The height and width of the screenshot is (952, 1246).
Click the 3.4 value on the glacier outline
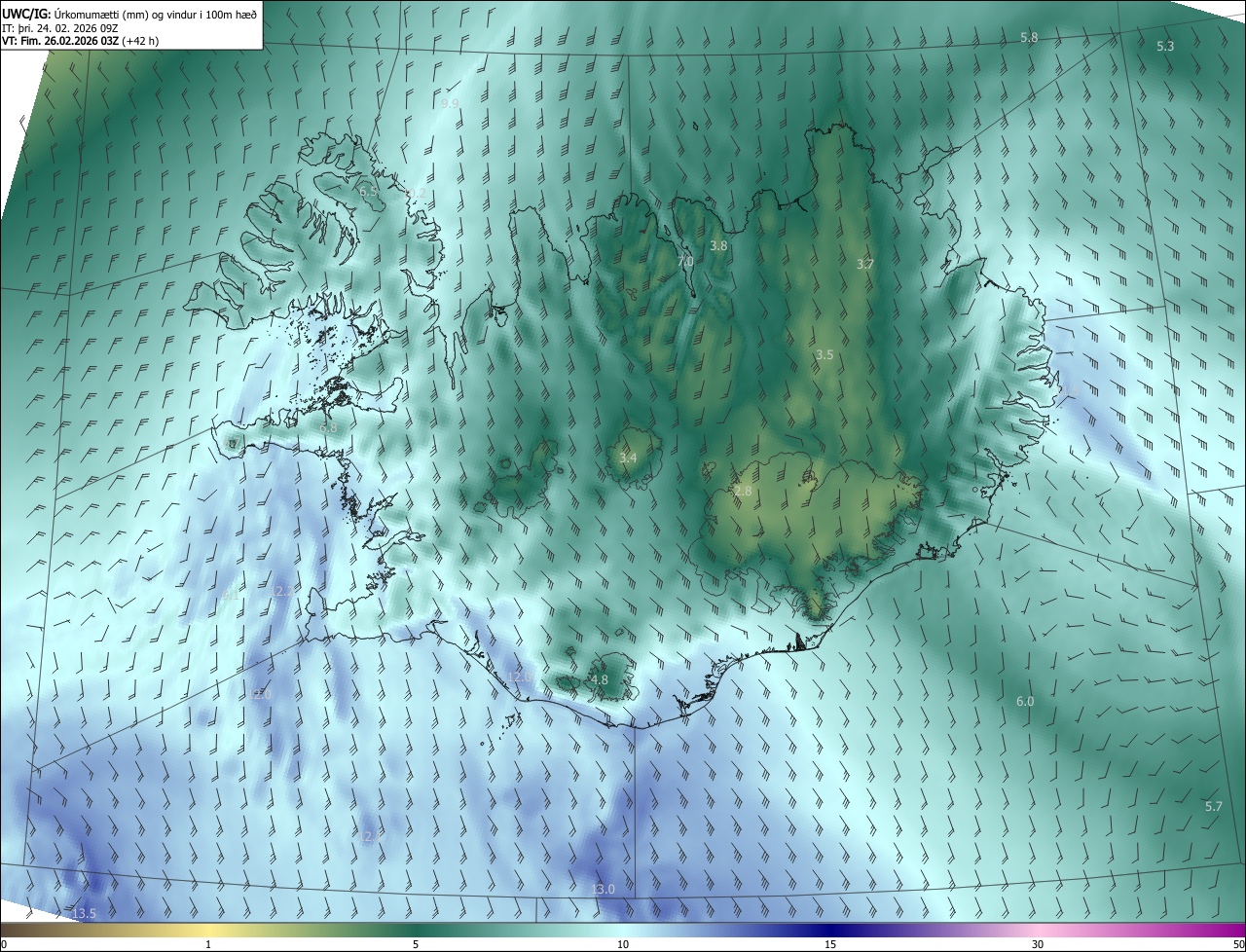(x=628, y=458)
